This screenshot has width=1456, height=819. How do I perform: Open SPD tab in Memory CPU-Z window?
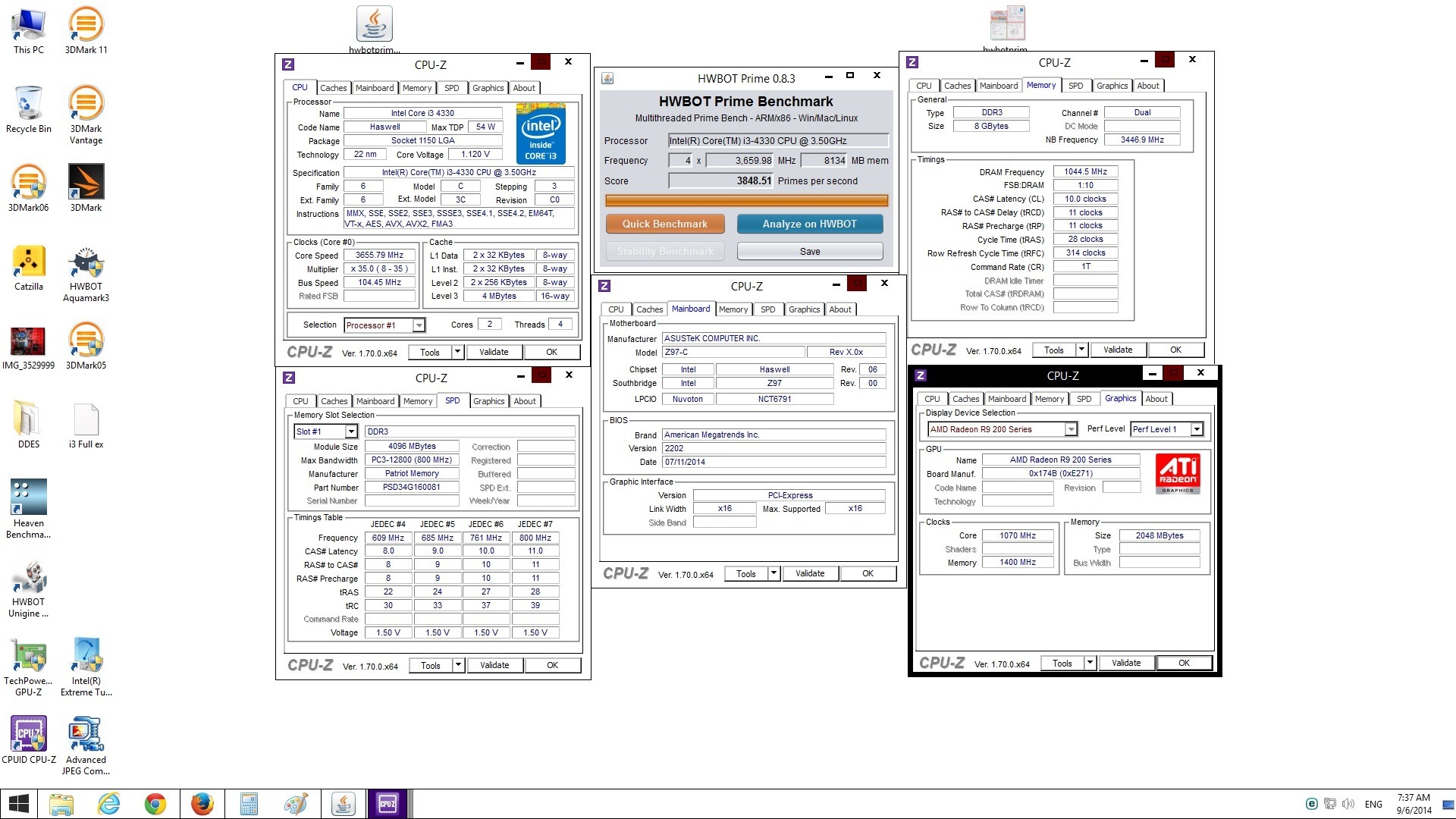click(x=1075, y=86)
